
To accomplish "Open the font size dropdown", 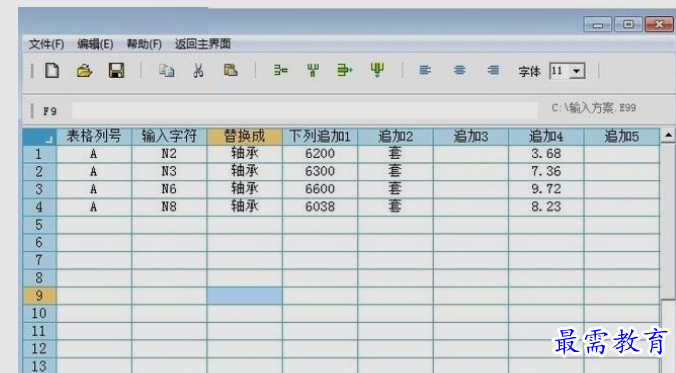I will point(577,71).
